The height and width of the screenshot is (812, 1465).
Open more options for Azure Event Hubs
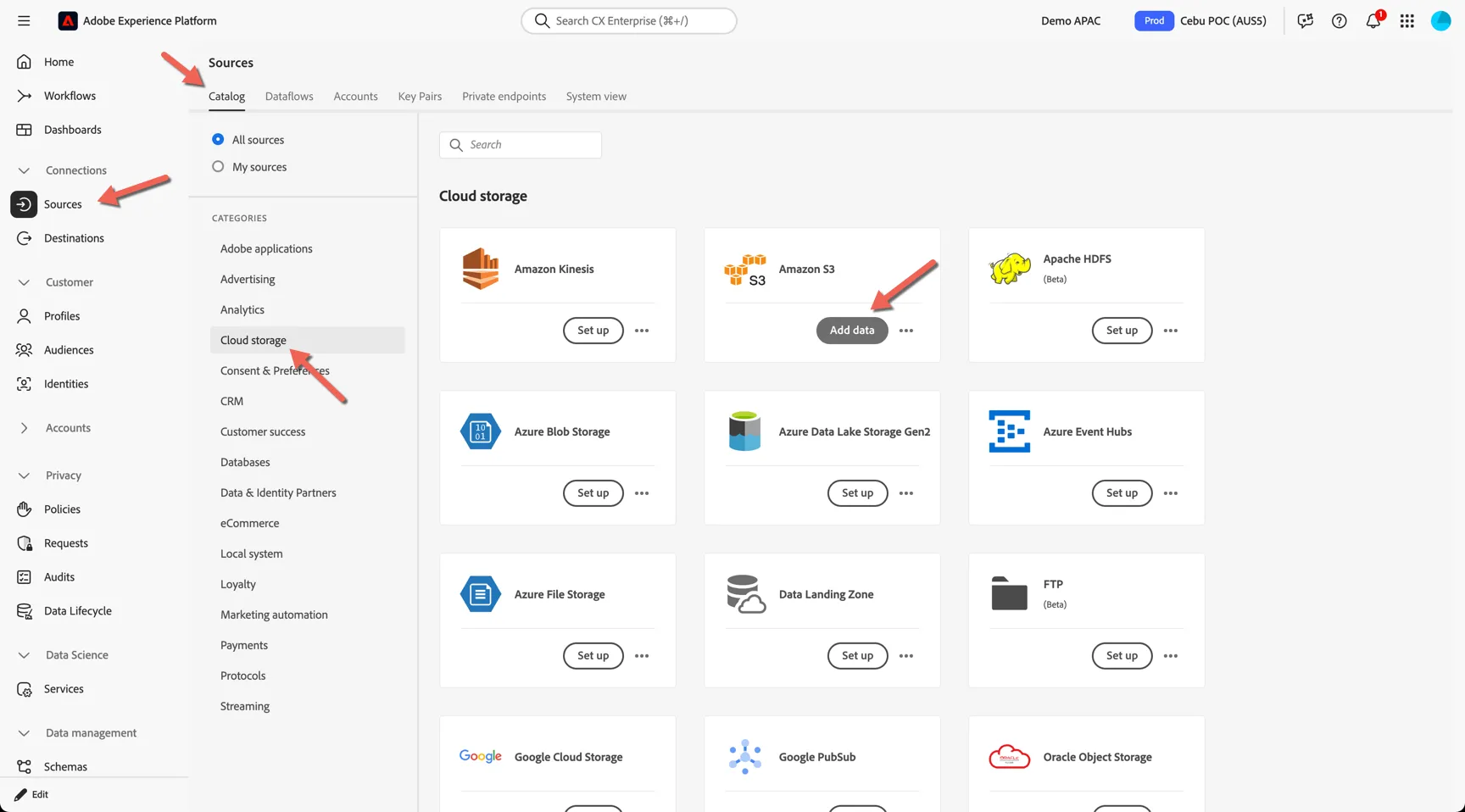[1171, 493]
